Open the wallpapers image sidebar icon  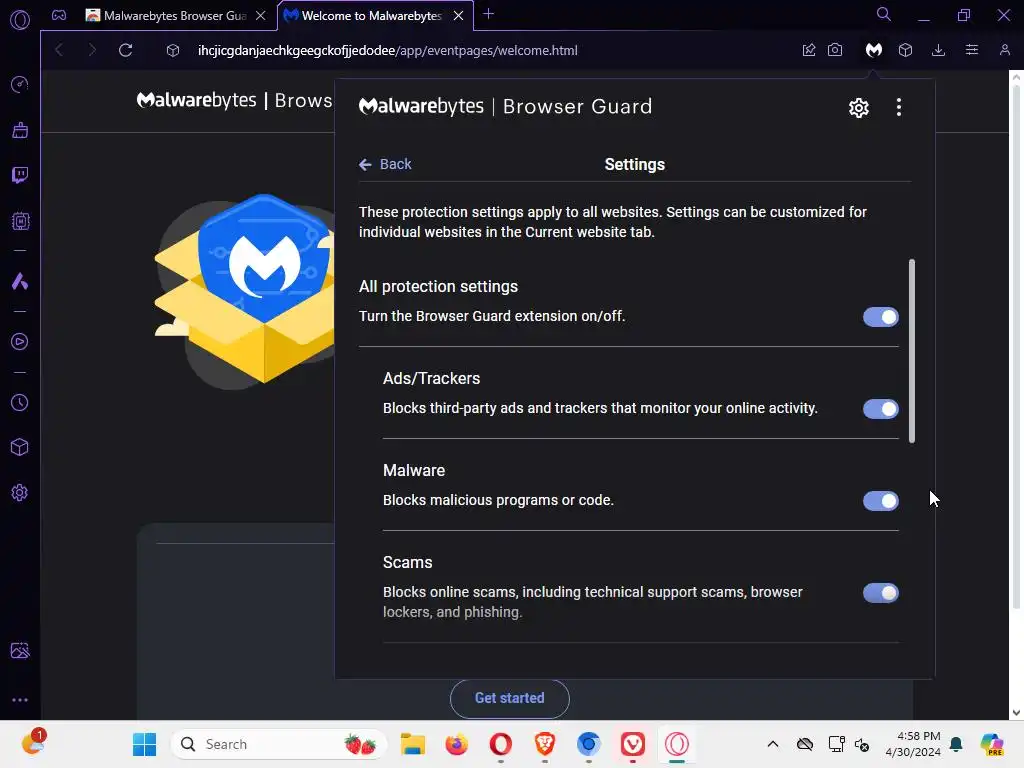(20, 650)
